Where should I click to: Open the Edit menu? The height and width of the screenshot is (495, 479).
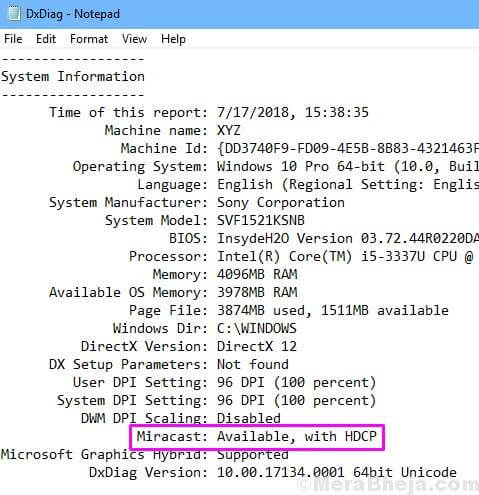coord(46,39)
